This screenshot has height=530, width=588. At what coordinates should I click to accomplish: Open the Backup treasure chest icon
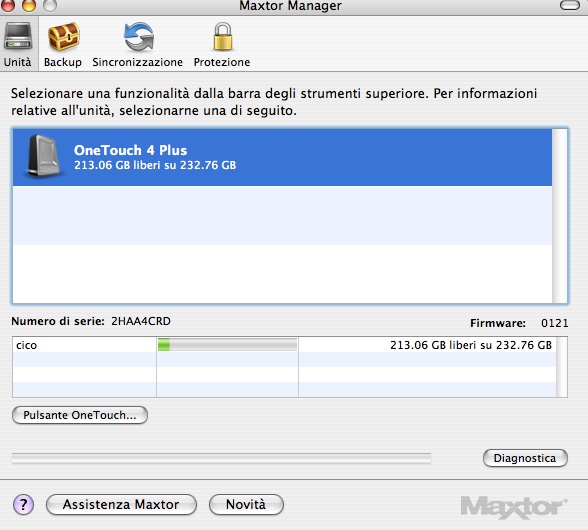[63, 36]
